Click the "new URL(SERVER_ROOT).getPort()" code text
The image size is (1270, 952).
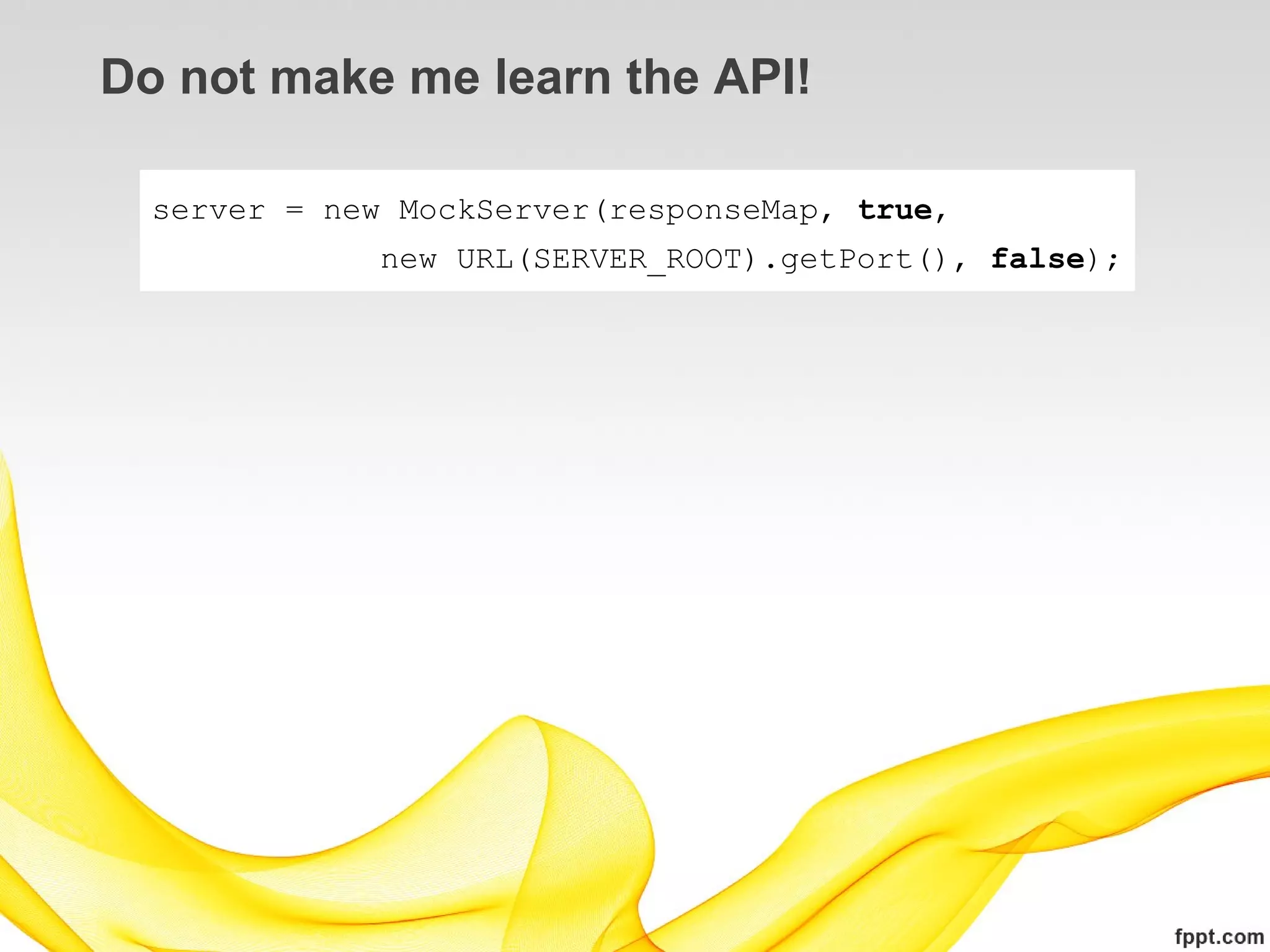coord(662,260)
